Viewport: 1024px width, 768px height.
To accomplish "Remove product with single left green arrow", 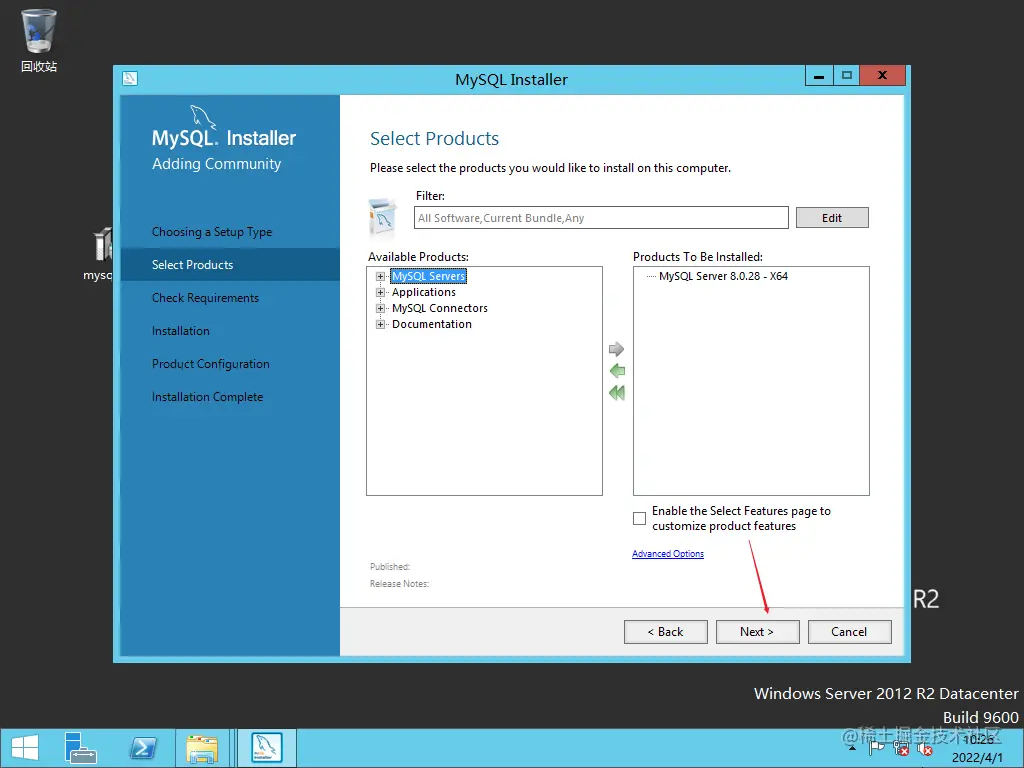I will click(616, 371).
